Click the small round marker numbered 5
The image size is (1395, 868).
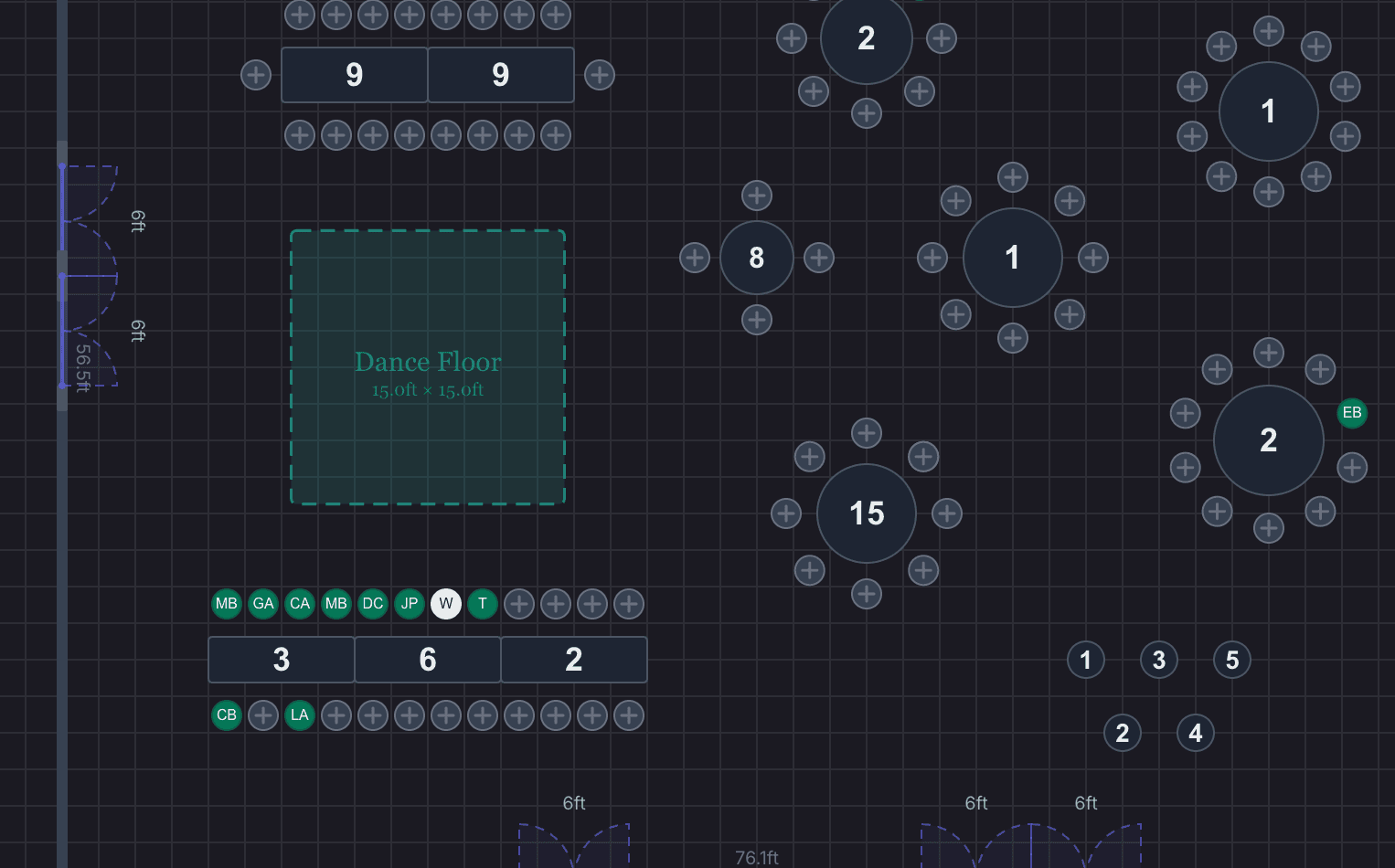[1232, 660]
